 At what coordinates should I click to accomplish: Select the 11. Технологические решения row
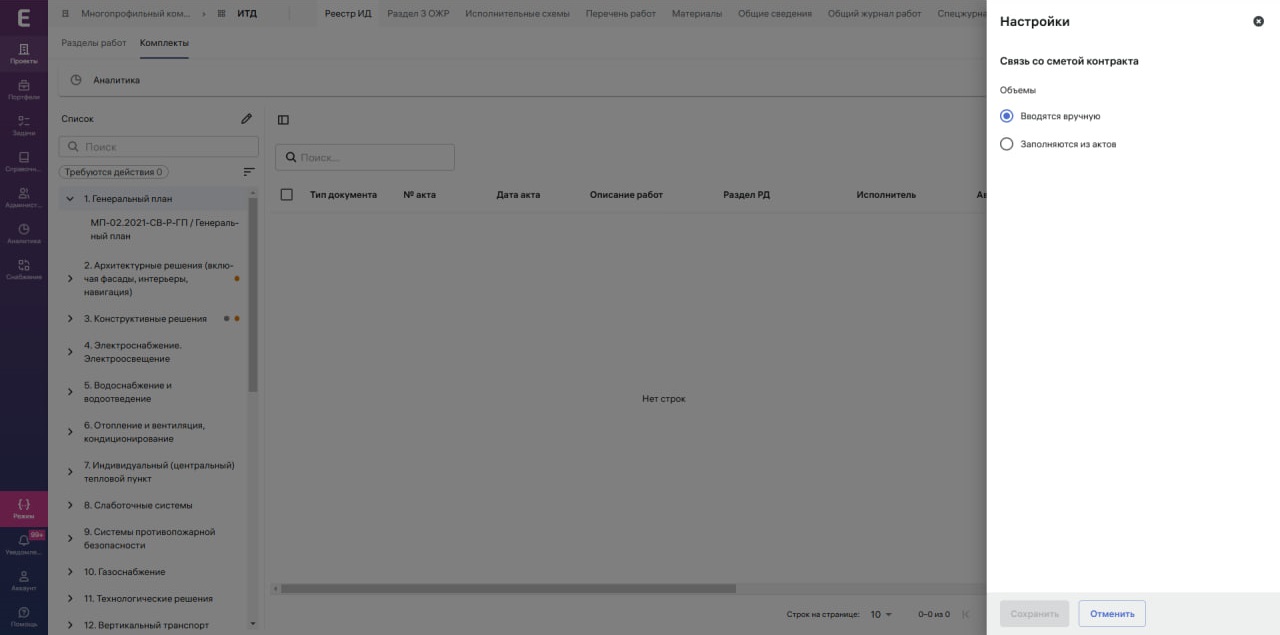coord(154,598)
